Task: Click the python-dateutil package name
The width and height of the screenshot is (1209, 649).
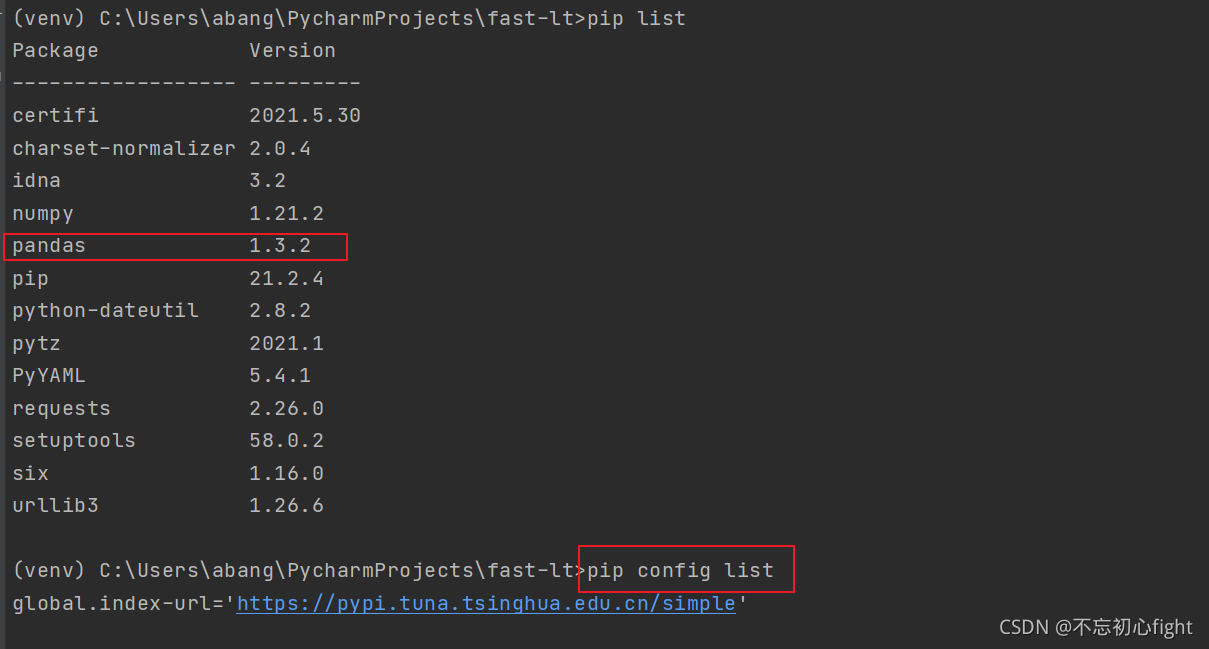Action: [x=105, y=310]
